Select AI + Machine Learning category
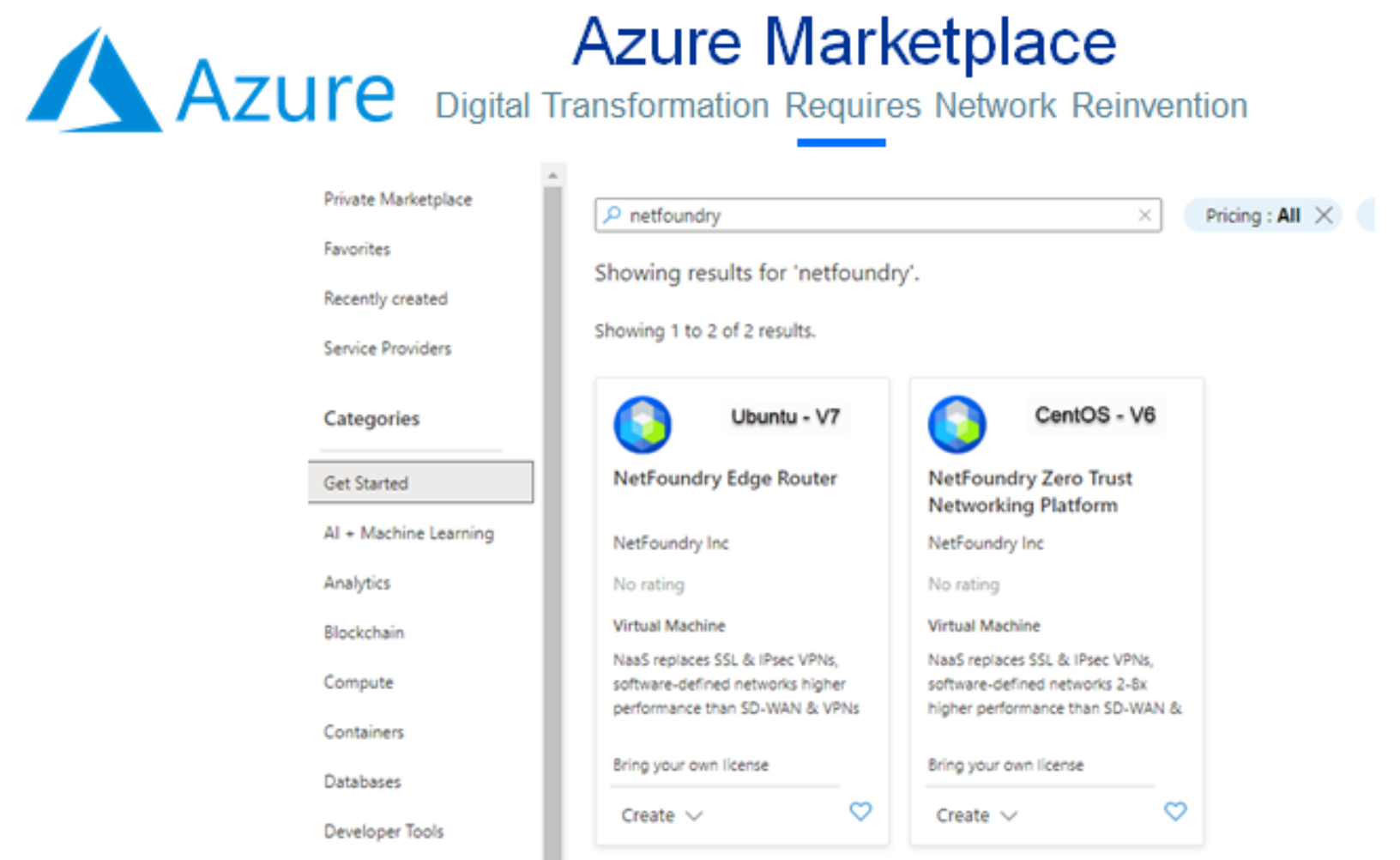Image resolution: width=1400 pixels, height=860 pixels. coord(409,533)
